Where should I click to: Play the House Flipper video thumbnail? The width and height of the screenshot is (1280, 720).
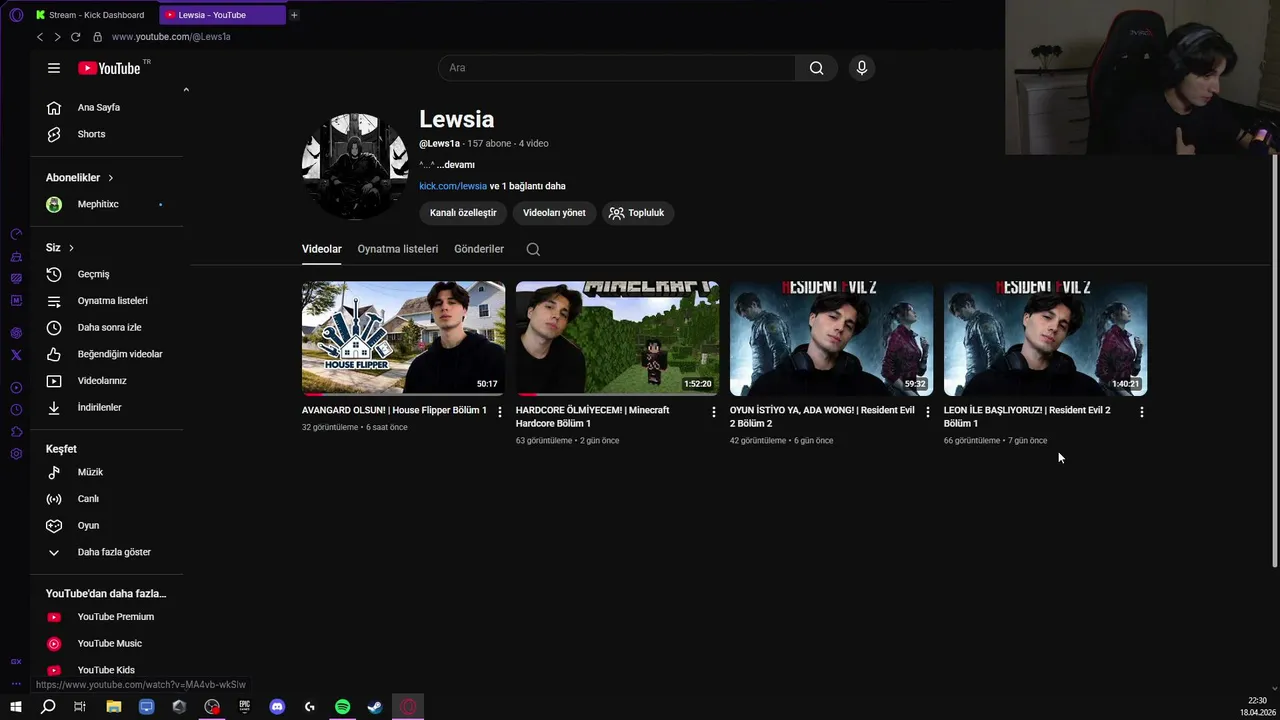(x=403, y=339)
